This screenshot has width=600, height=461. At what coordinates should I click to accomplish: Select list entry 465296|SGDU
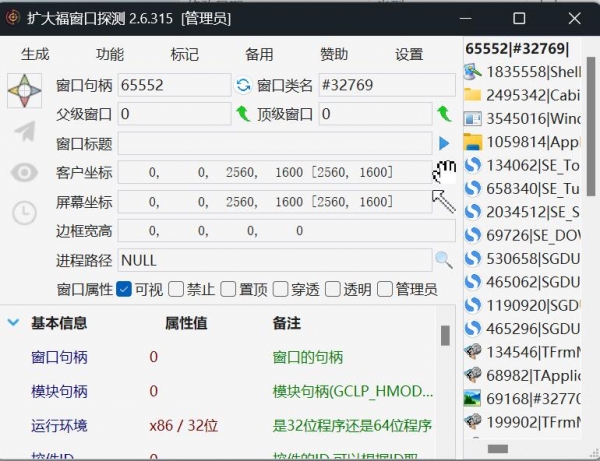click(522, 329)
